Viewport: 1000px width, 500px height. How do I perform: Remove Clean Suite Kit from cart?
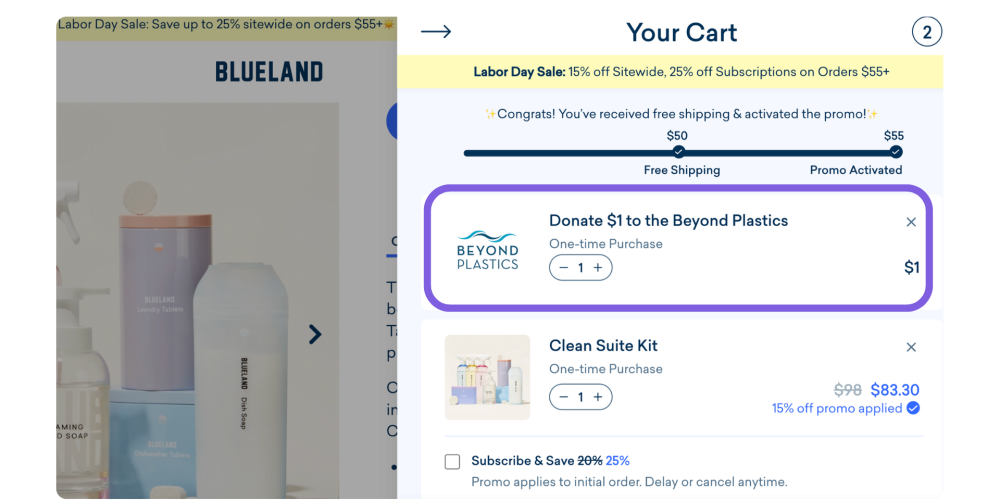click(911, 347)
